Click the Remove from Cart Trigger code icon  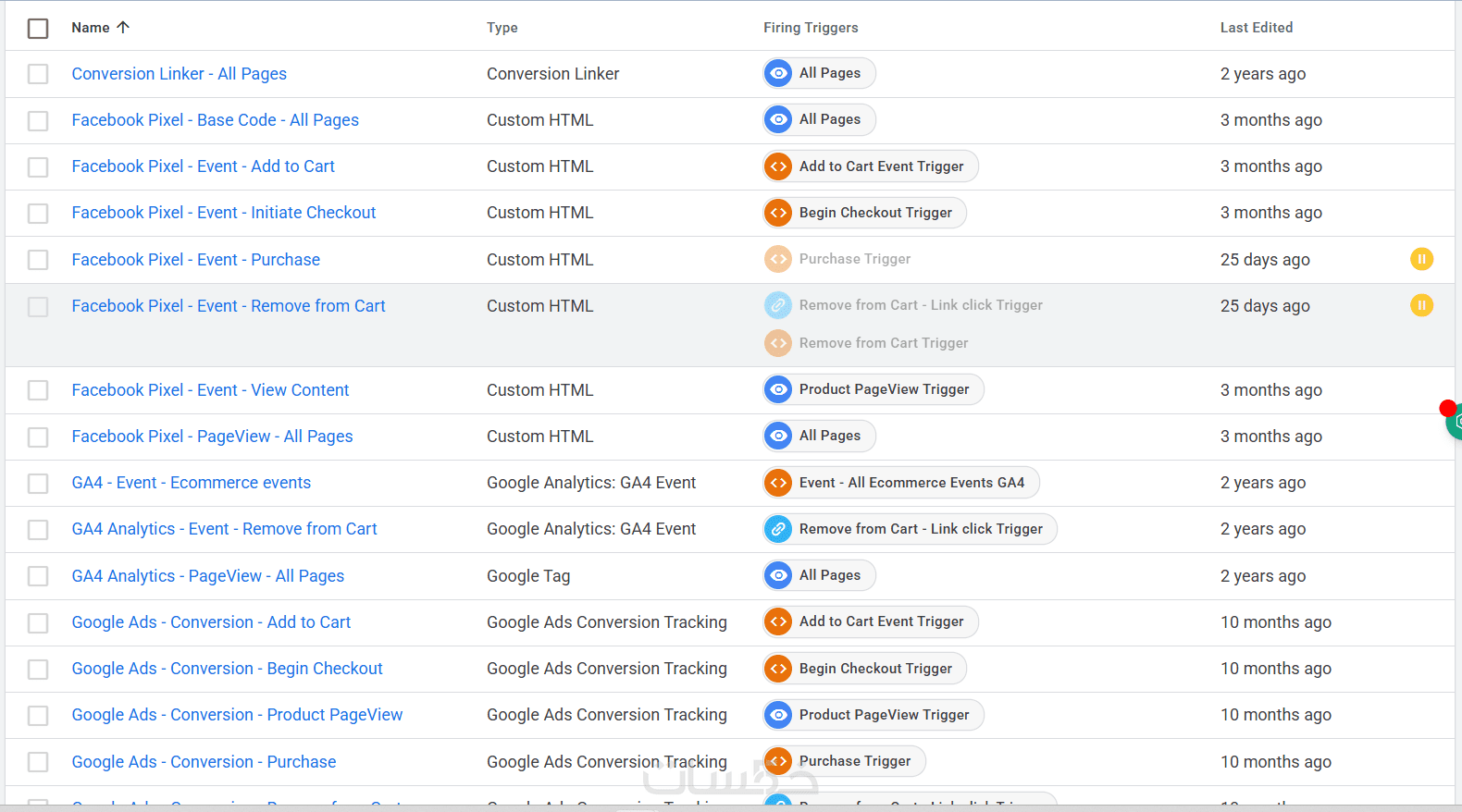[779, 343]
